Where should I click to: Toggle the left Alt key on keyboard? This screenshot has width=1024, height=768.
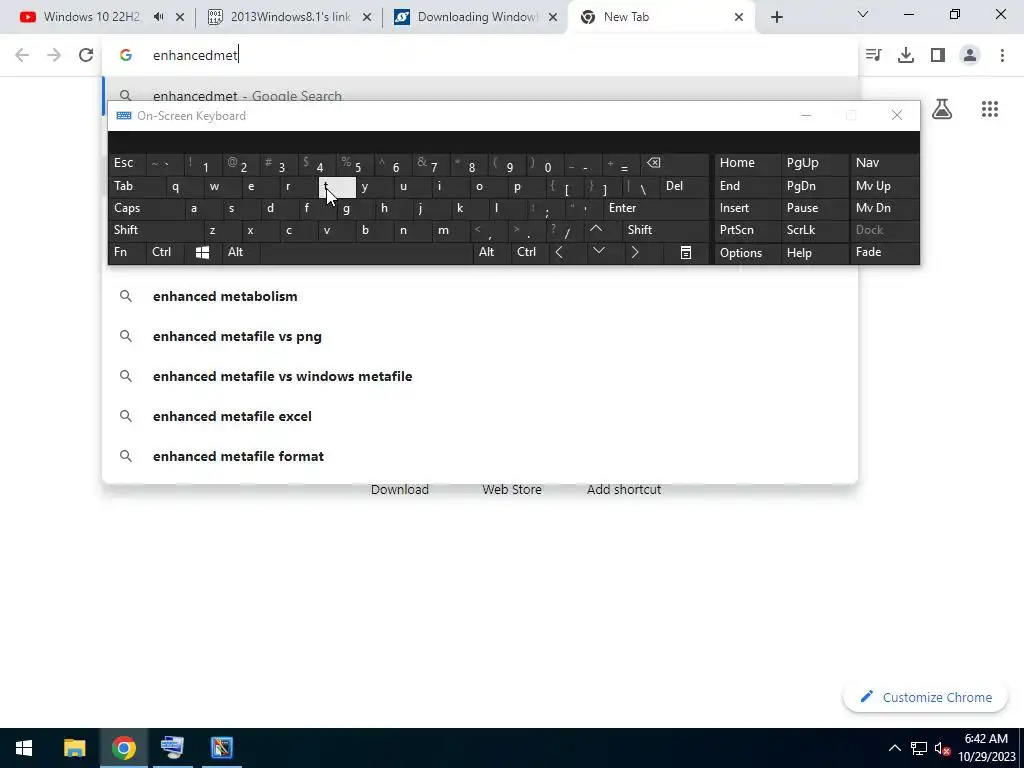(240, 252)
